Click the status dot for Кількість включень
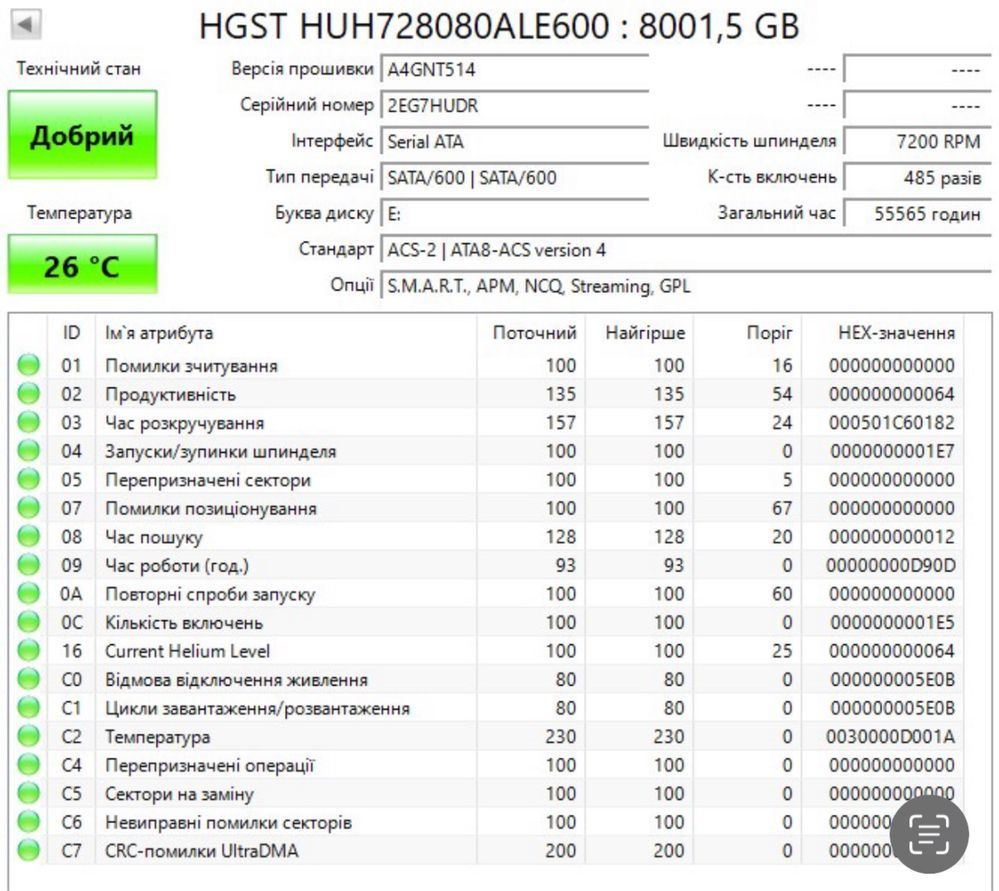This screenshot has height=891, width=999. pyautogui.click(x=28, y=622)
